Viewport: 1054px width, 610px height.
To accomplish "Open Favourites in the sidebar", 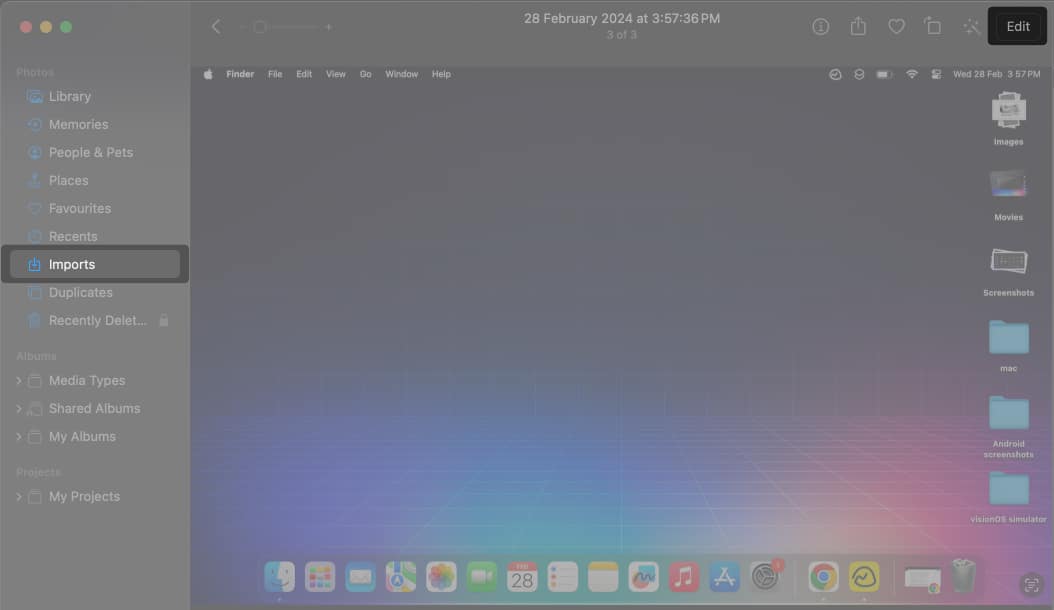I will pyautogui.click(x=95, y=208).
